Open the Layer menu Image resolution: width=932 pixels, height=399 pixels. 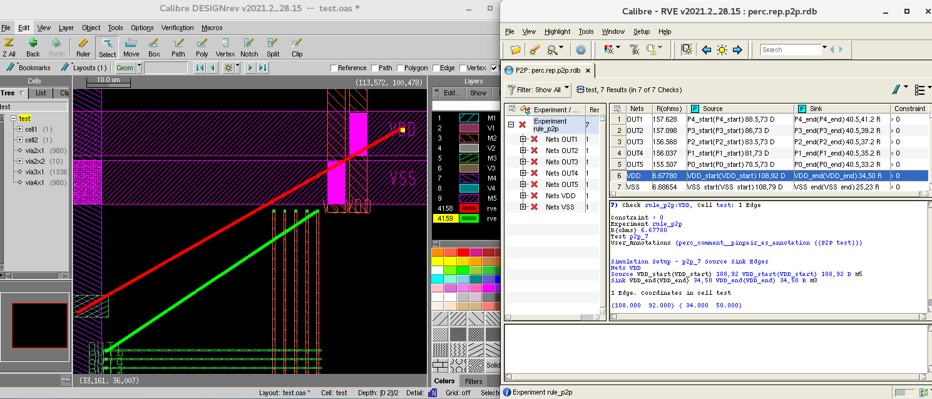click(x=66, y=27)
